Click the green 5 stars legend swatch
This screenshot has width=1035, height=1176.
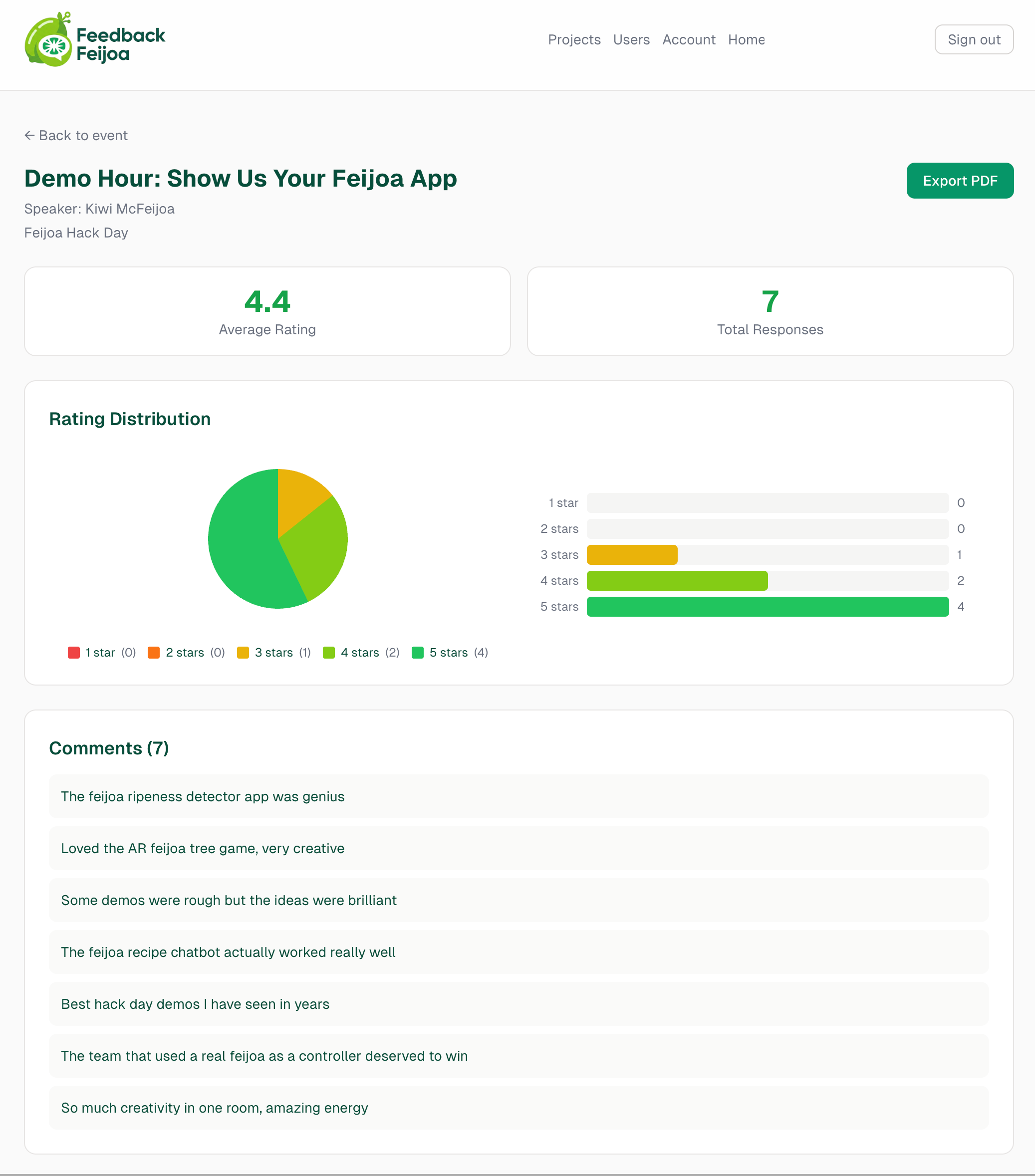click(418, 653)
